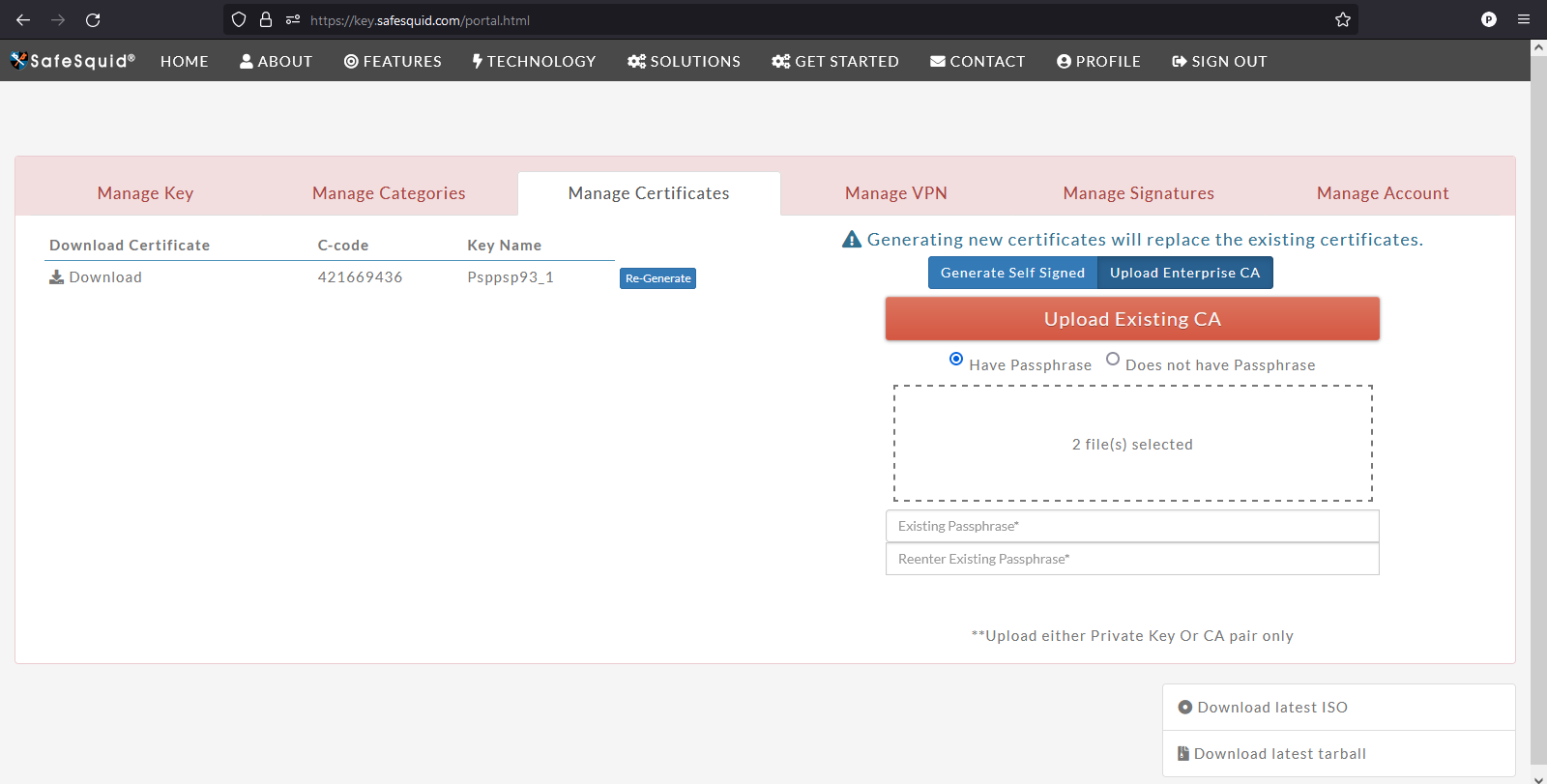The height and width of the screenshot is (784, 1547).
Task: Click the disc icon for latest ISO
Action: pos(1185,708)
